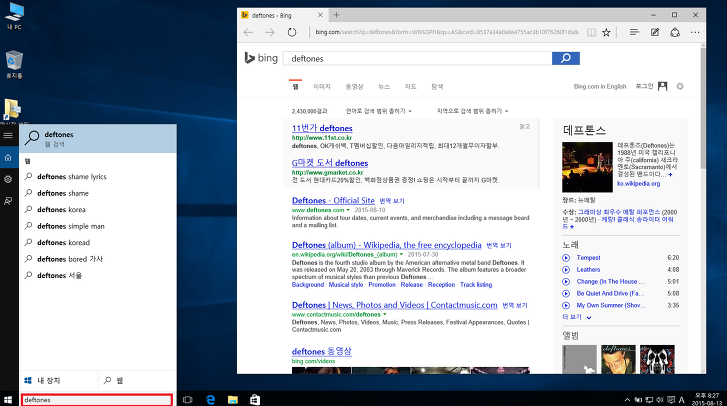Viewport: 727px width, 406px height.
Task: Play the Tempest song
Action: coord(566,258)
